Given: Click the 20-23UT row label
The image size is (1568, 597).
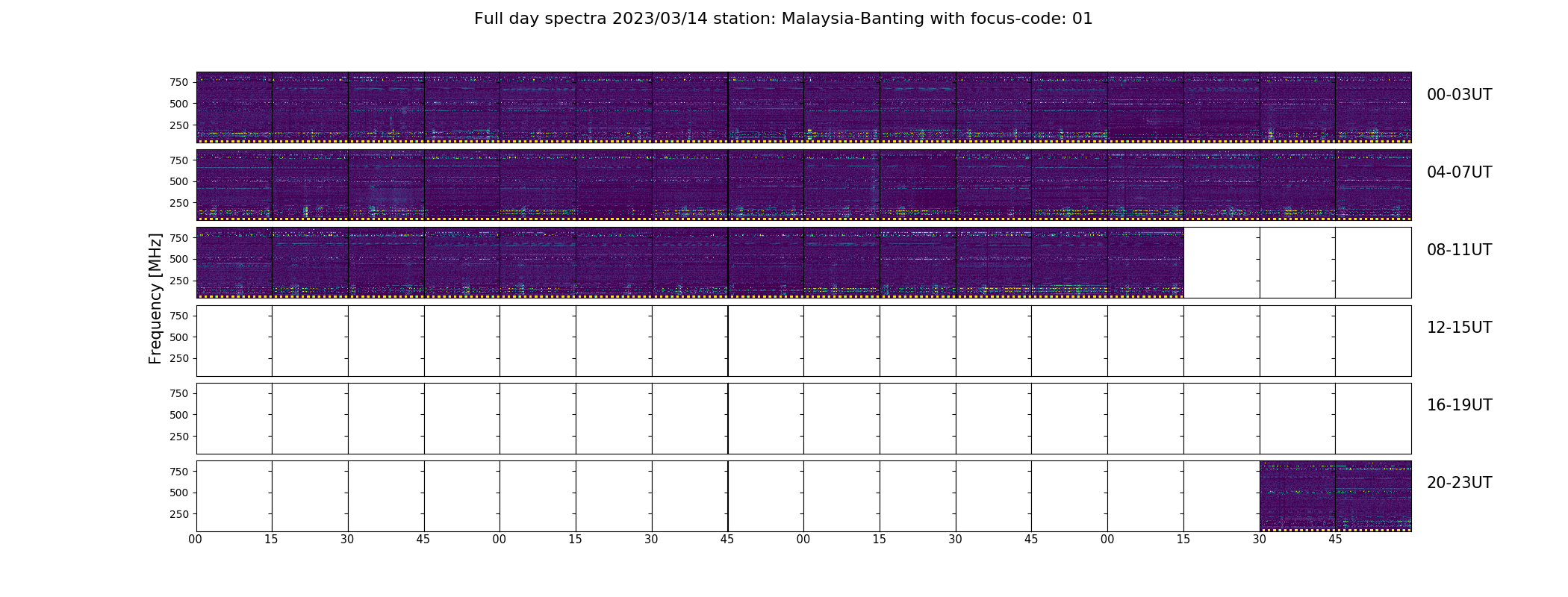Looking at the screenshot, I should (x=1459, y=483).
